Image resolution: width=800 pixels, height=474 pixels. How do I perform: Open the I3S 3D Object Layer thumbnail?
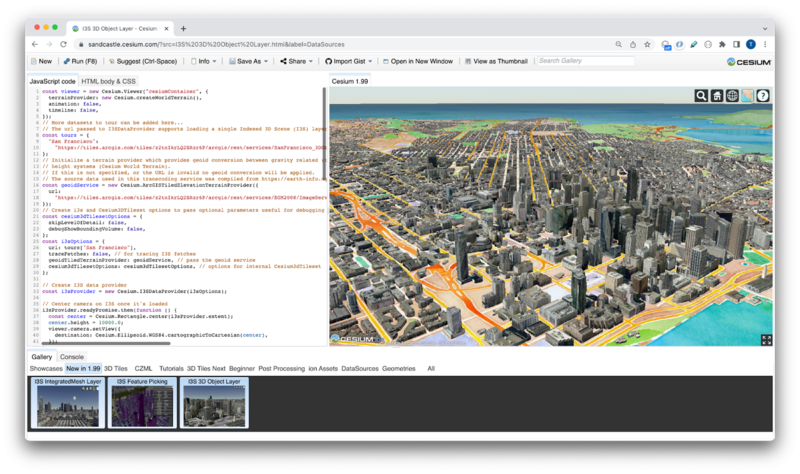[214, 403]
